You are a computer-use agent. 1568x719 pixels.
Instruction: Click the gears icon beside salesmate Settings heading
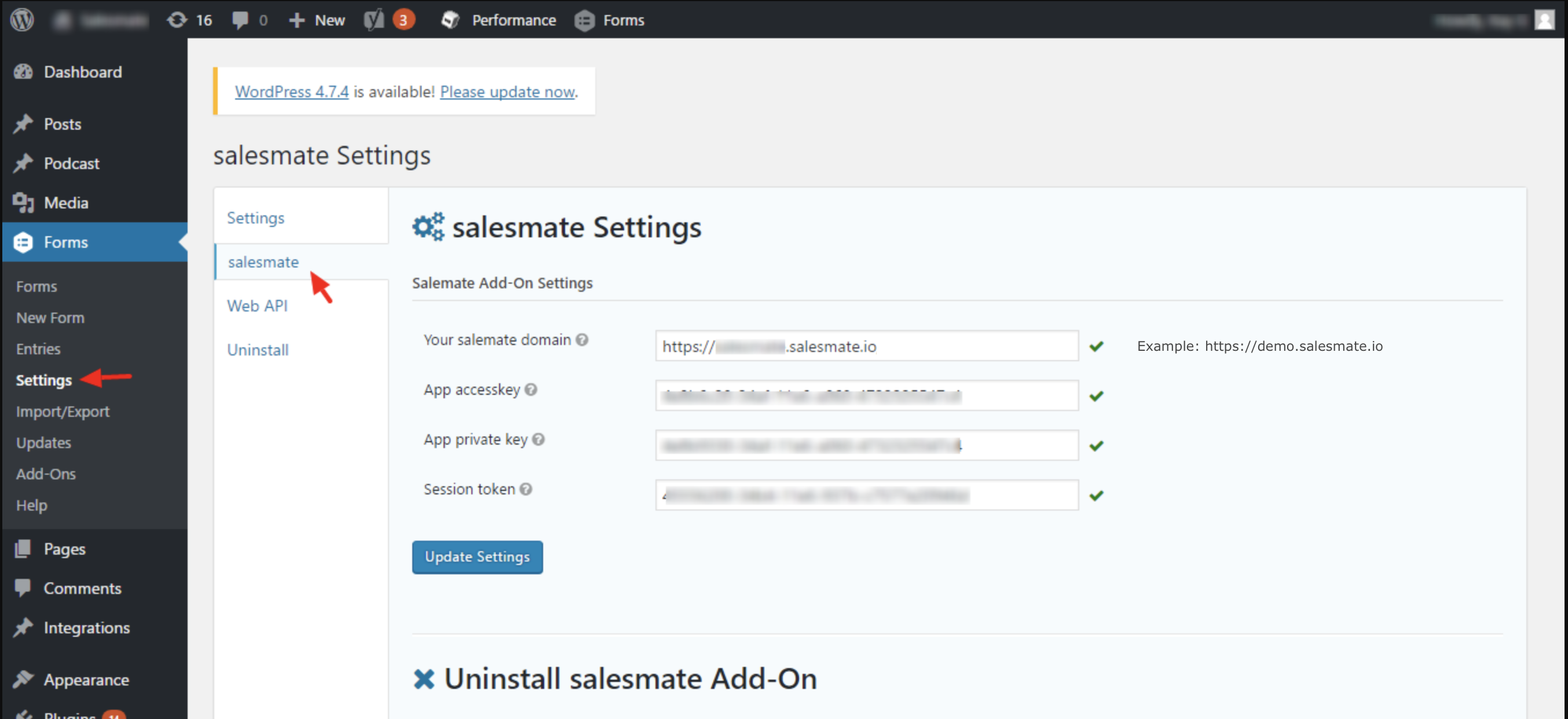[428, 227]
